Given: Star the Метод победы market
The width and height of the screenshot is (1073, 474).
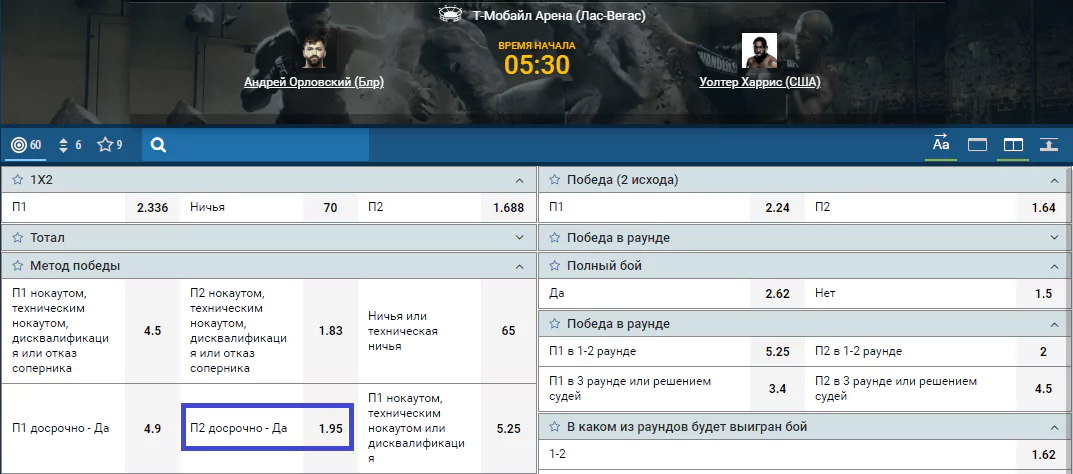Looking at the screenshot, I should click(x=17, y=266).
